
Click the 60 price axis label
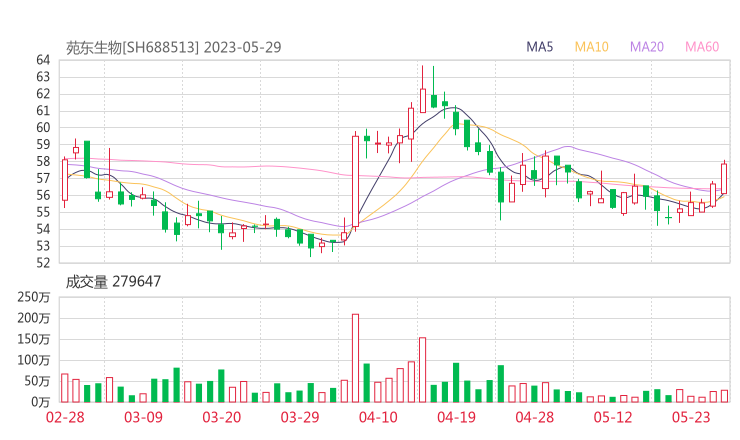click(43, 127)
